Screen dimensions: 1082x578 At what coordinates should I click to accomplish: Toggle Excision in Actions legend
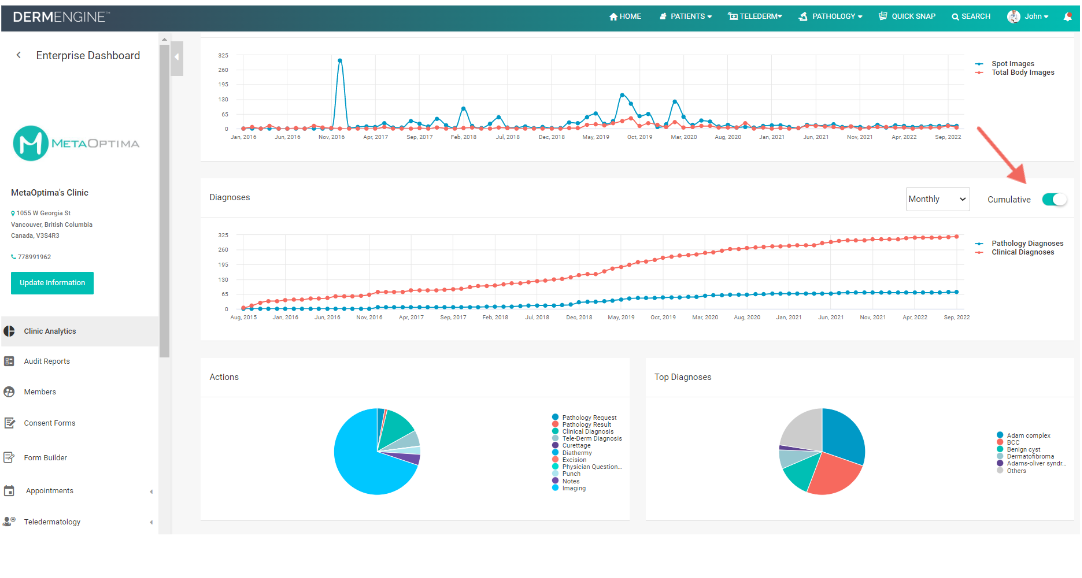pos(569,459)
